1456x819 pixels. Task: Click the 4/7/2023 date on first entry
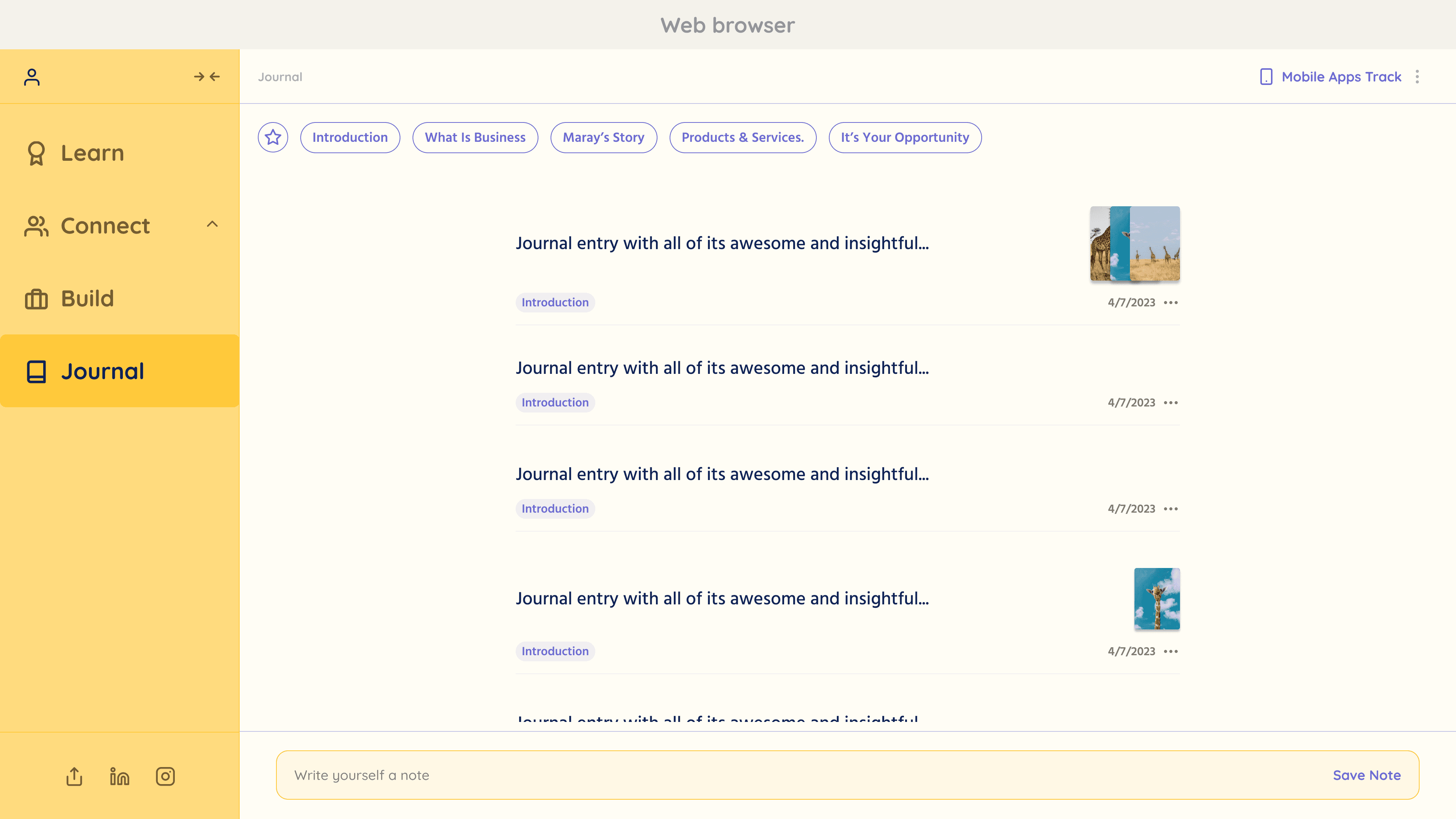(x=1131, y=303)
